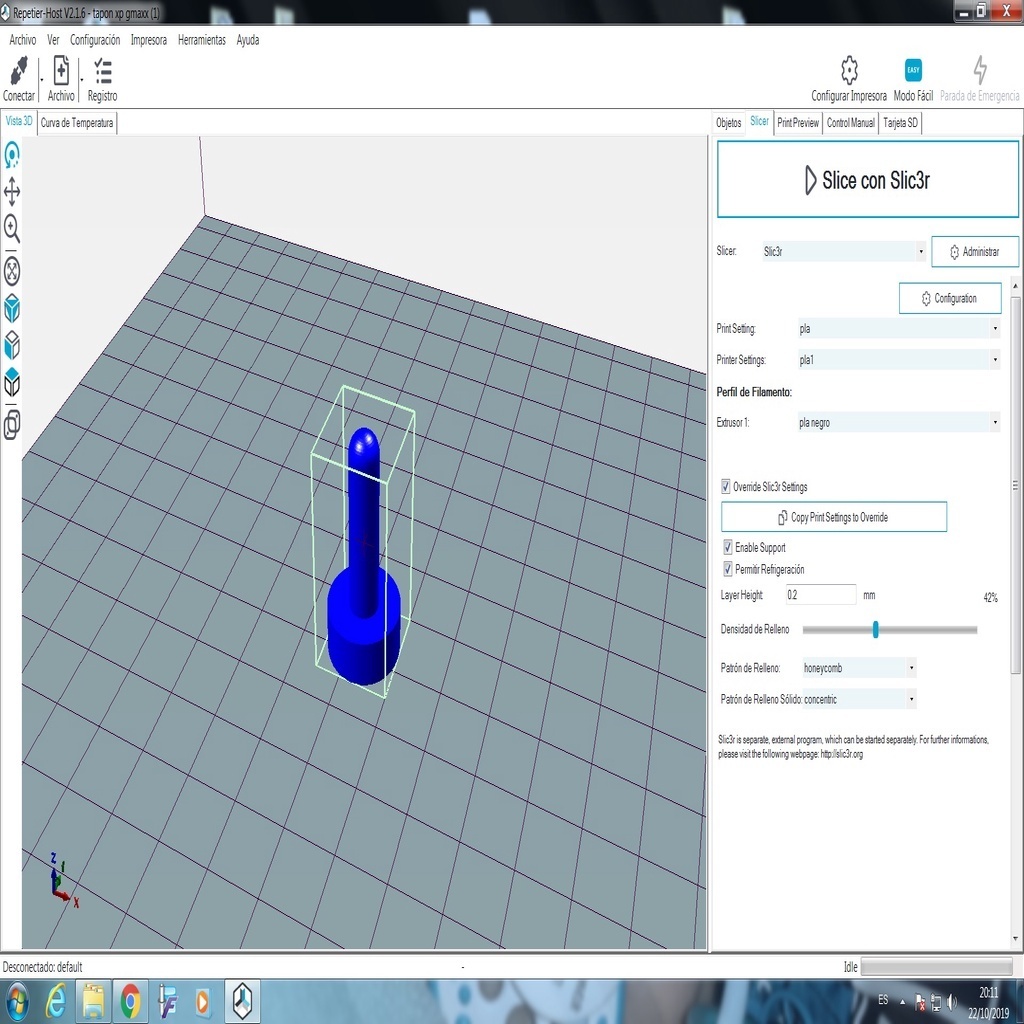Switch to the Print Preview tab

[797, 122]
